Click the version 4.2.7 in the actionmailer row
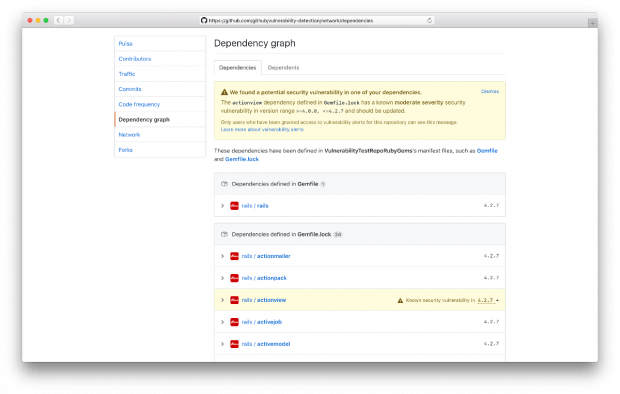620x394 pixels. tap(491, 256)
